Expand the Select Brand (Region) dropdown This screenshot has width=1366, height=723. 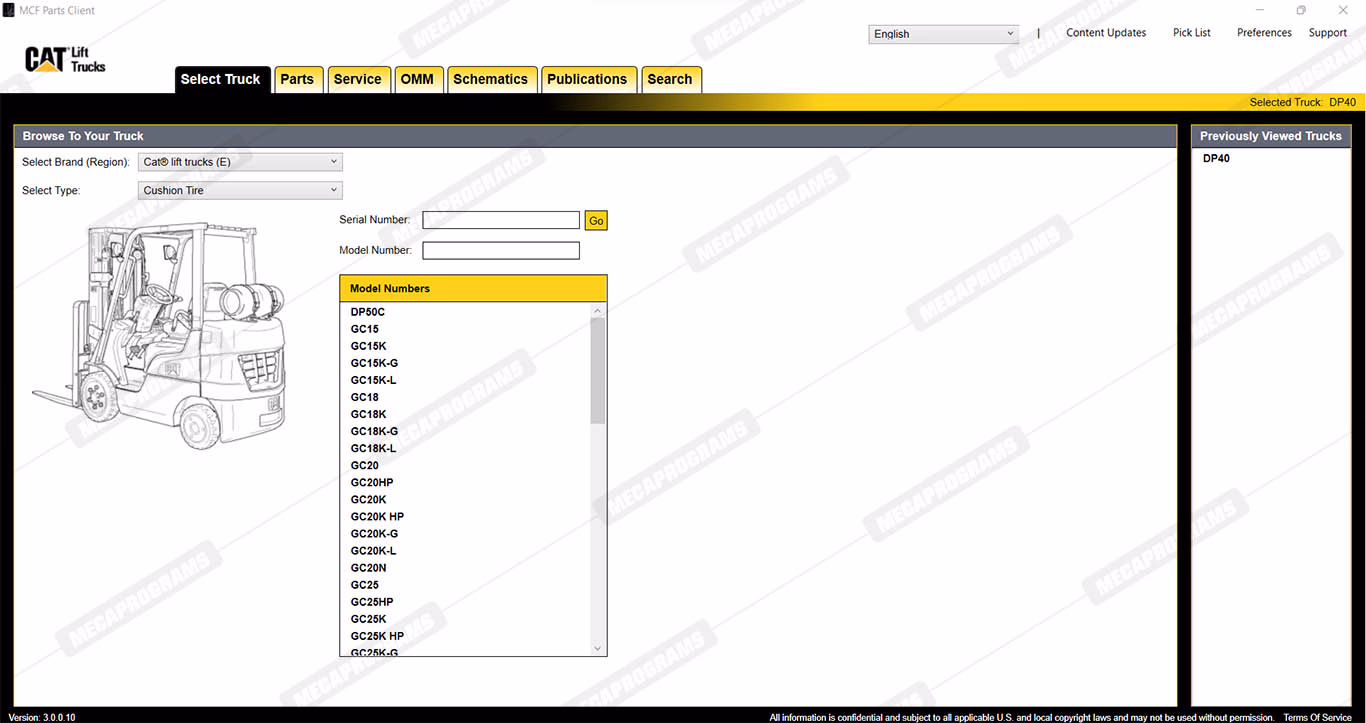point(240,162)
